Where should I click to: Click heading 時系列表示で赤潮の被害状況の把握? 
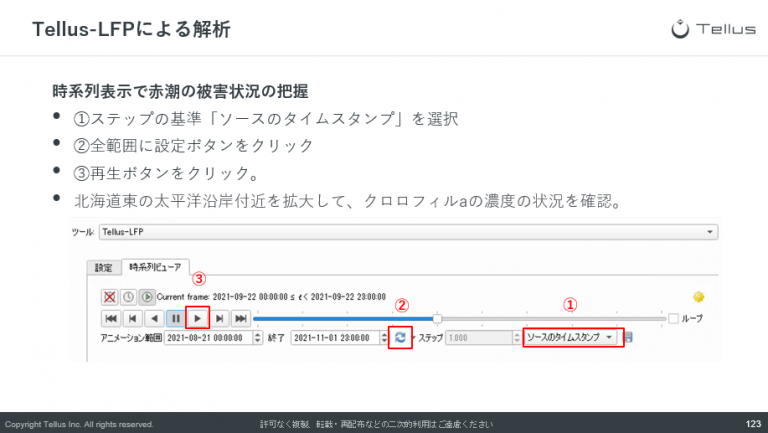pyautogui.click(x=180, y=91)
